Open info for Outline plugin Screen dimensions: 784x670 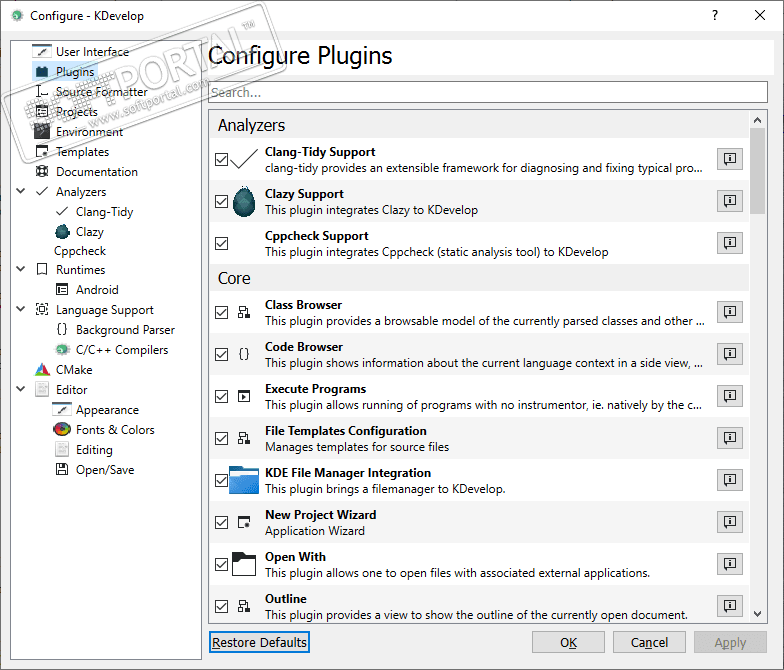[x=730, y=606]
